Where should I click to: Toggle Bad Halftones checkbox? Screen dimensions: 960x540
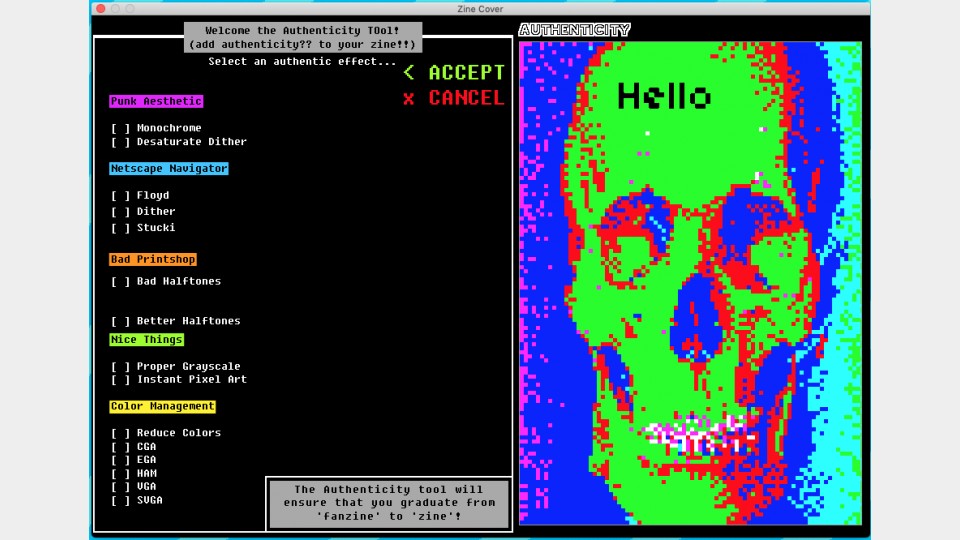pos(121,282)
